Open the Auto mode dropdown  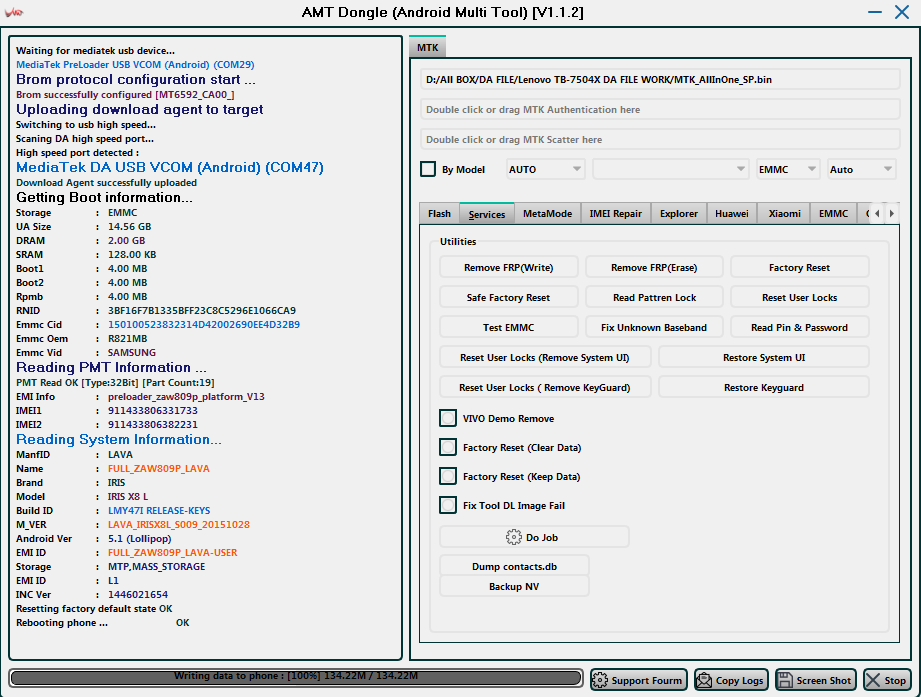click(x=861, y=169)
